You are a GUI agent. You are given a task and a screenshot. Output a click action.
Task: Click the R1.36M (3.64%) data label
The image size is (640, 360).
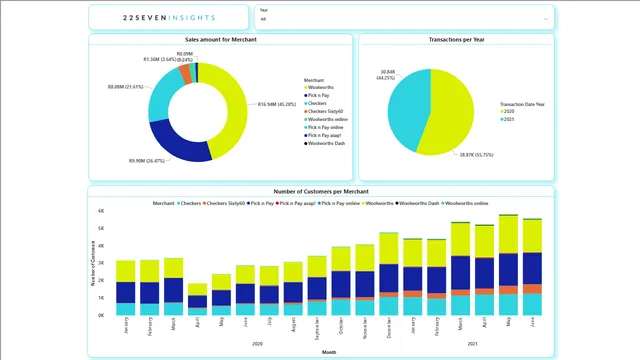(160, 60)
